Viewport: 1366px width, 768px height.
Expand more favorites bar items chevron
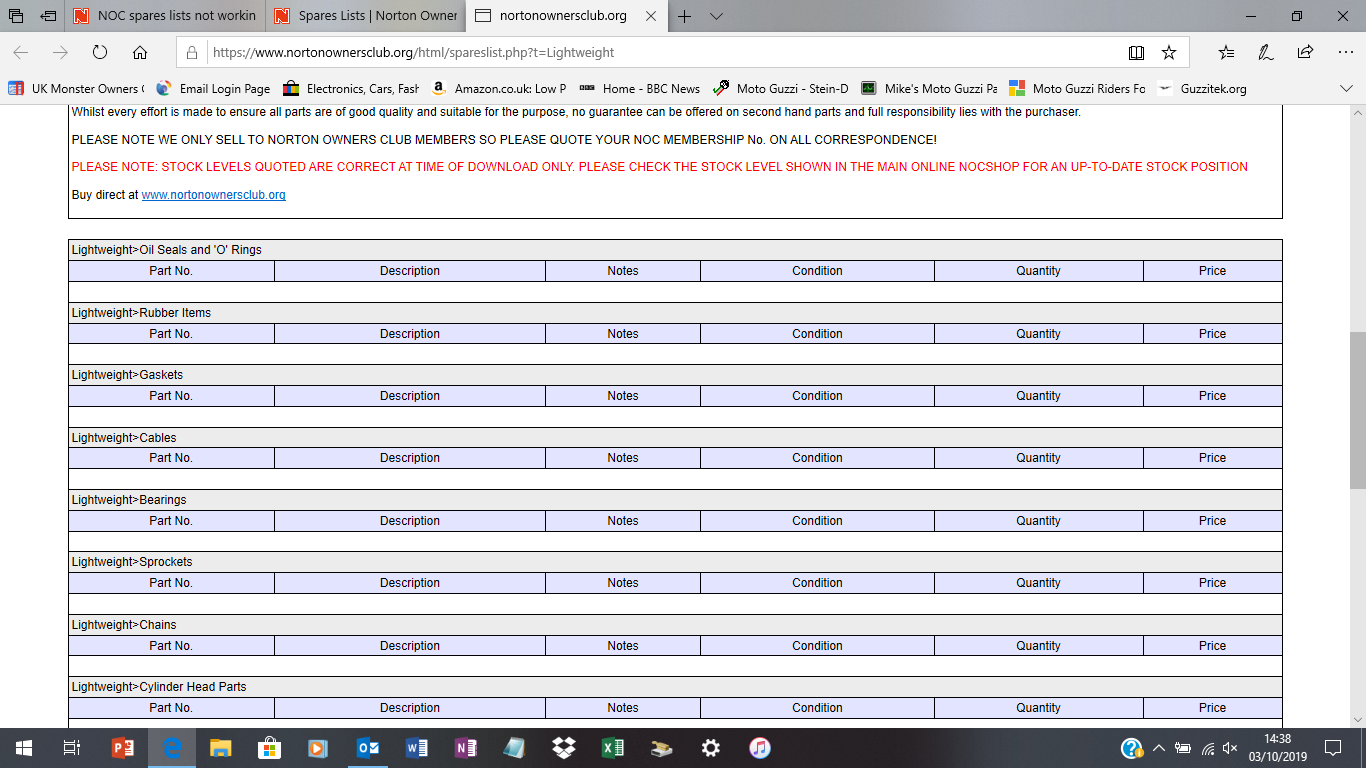click(x=1346, y=88)
